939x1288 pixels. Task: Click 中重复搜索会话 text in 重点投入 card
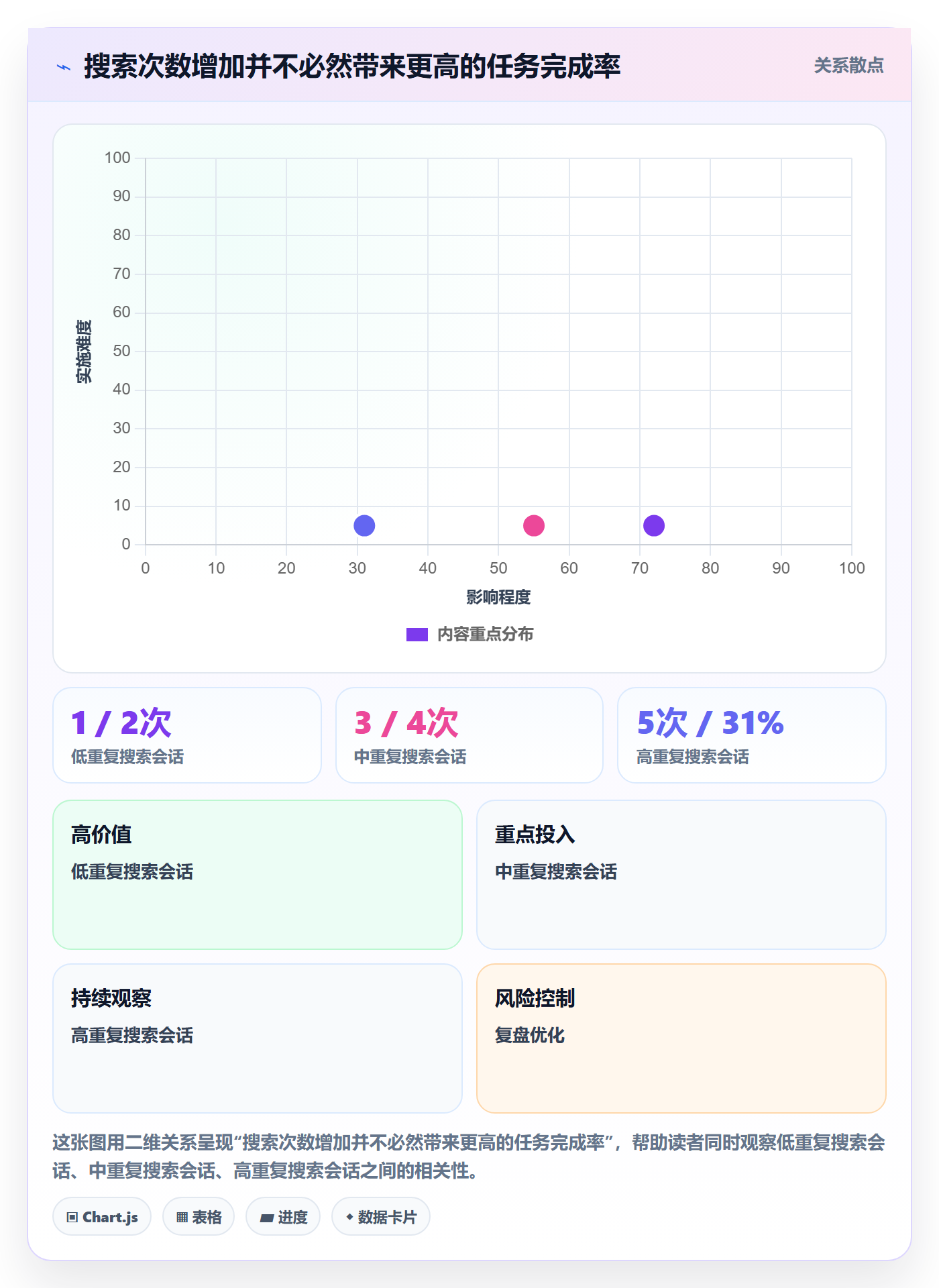coord(556,871)
